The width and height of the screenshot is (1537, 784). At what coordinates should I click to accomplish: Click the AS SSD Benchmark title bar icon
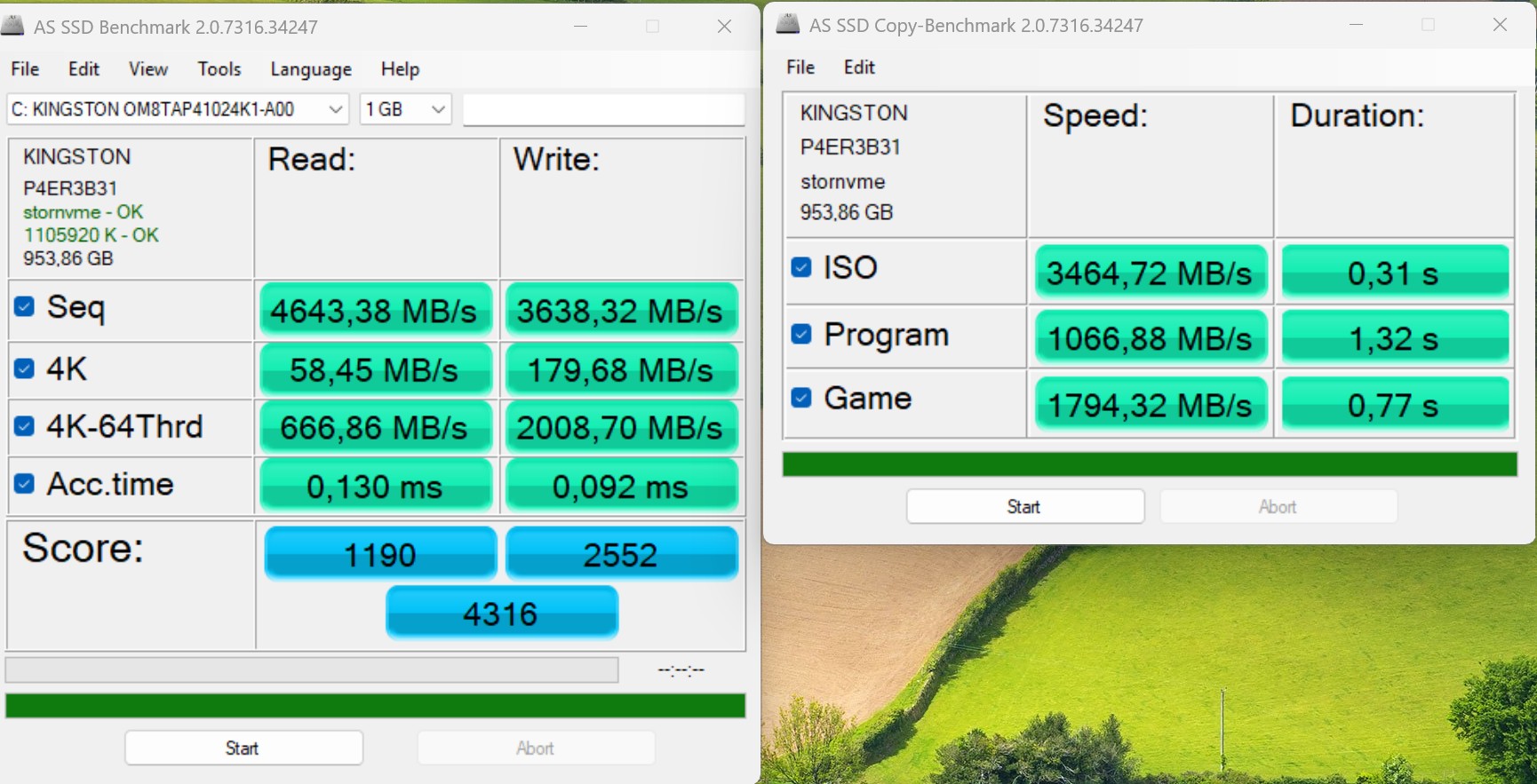click(13, 26)
